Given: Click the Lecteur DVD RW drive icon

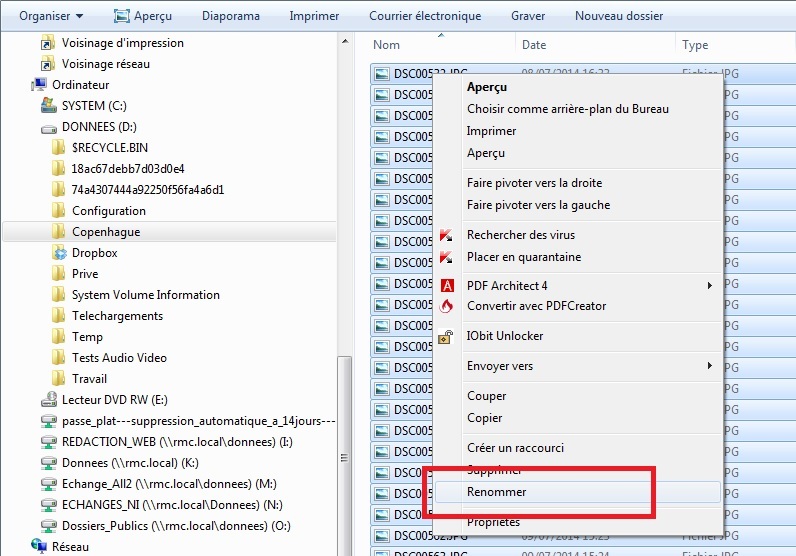Looking at the screenshot, I should (48, 400).
